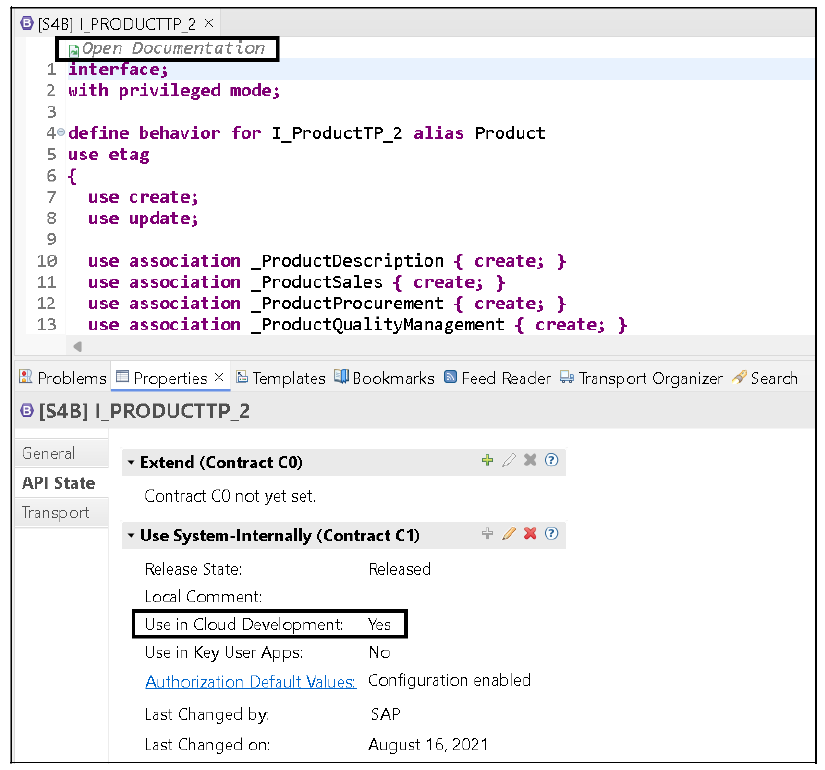The height and width of the screenshot is (770, 825).
Task: Edit Contract C1 using the pencil icon
Action: (509, 534)
